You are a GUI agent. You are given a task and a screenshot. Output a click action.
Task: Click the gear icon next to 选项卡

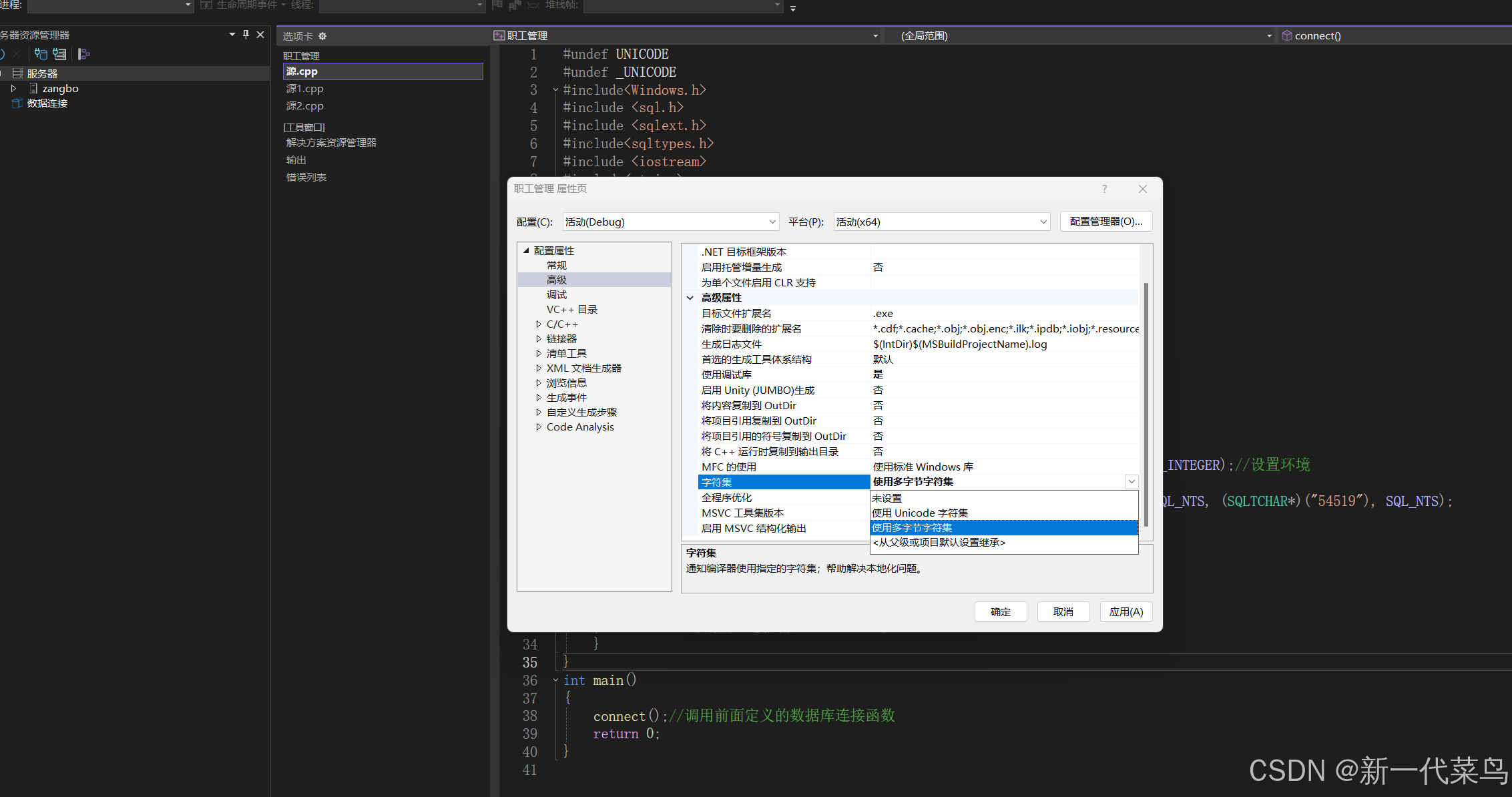[x=323, y=36]
